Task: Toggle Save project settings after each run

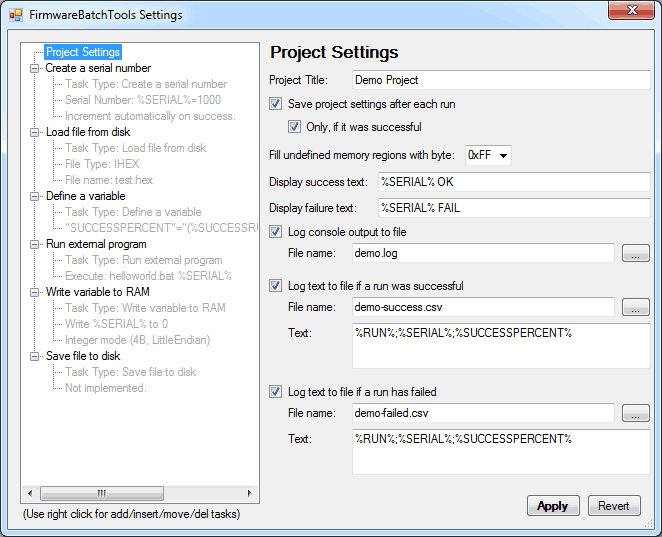Action: (x=276, y=103)
